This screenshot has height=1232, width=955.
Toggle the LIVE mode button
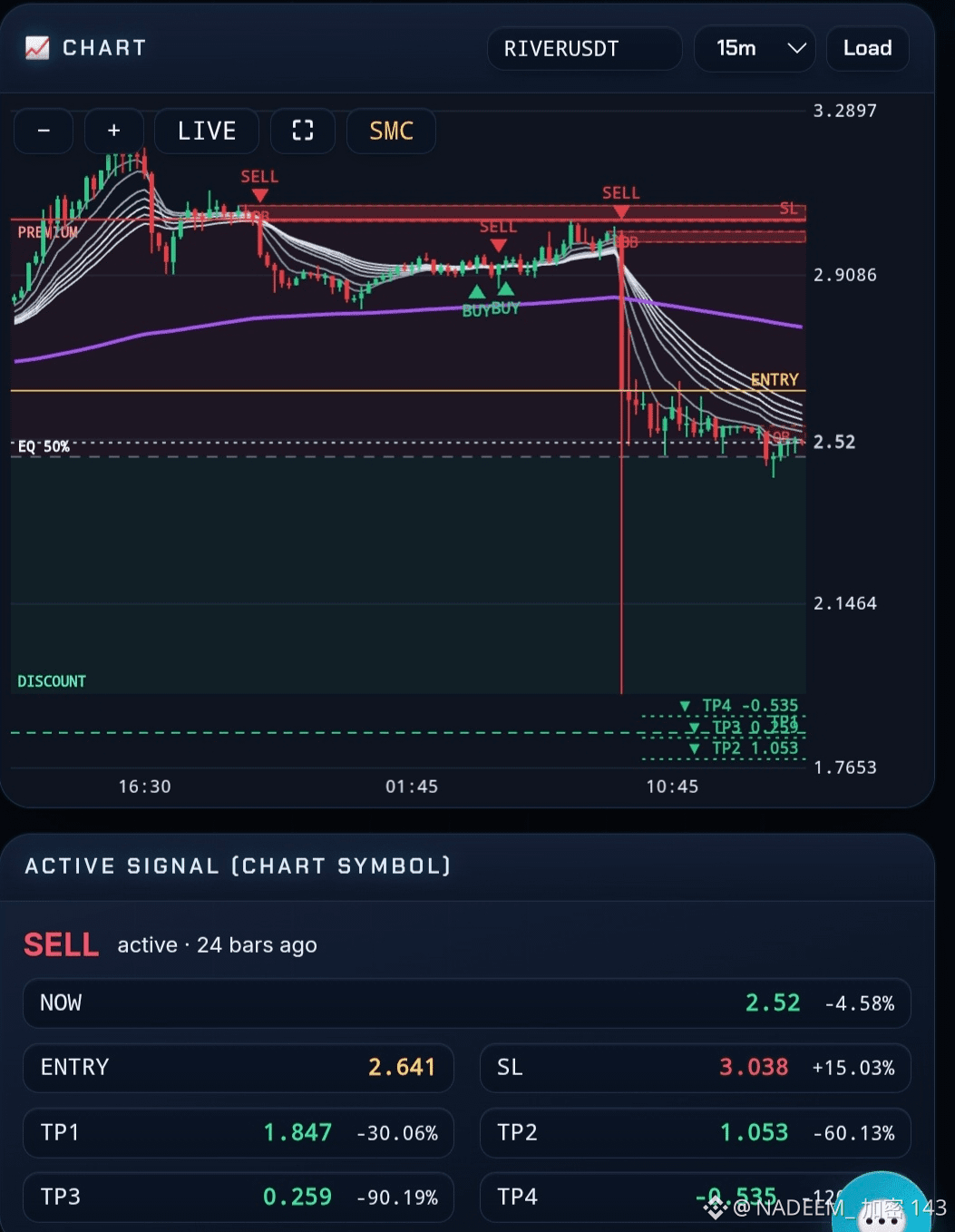click(x=207, y=131)
